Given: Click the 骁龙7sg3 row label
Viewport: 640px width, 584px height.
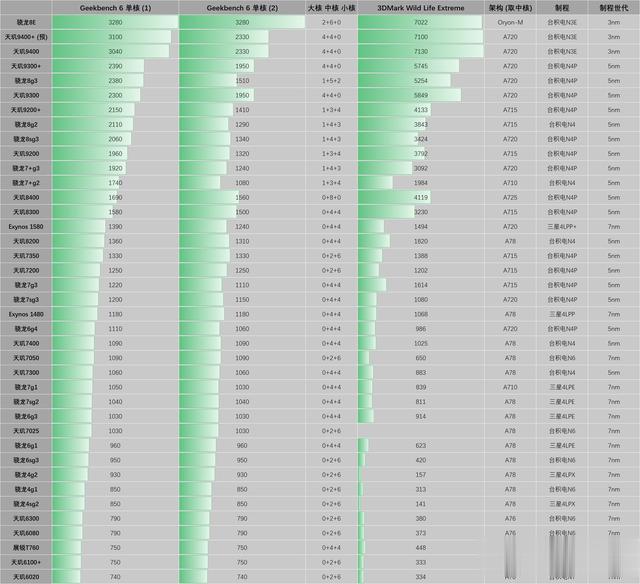Looking at the screenshot, I should (26, 300).
